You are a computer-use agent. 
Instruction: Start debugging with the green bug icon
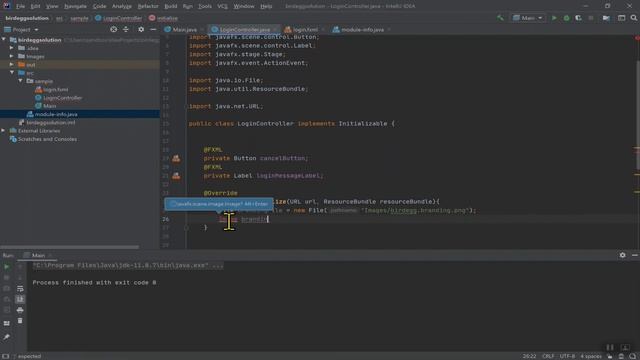point(566,18)
